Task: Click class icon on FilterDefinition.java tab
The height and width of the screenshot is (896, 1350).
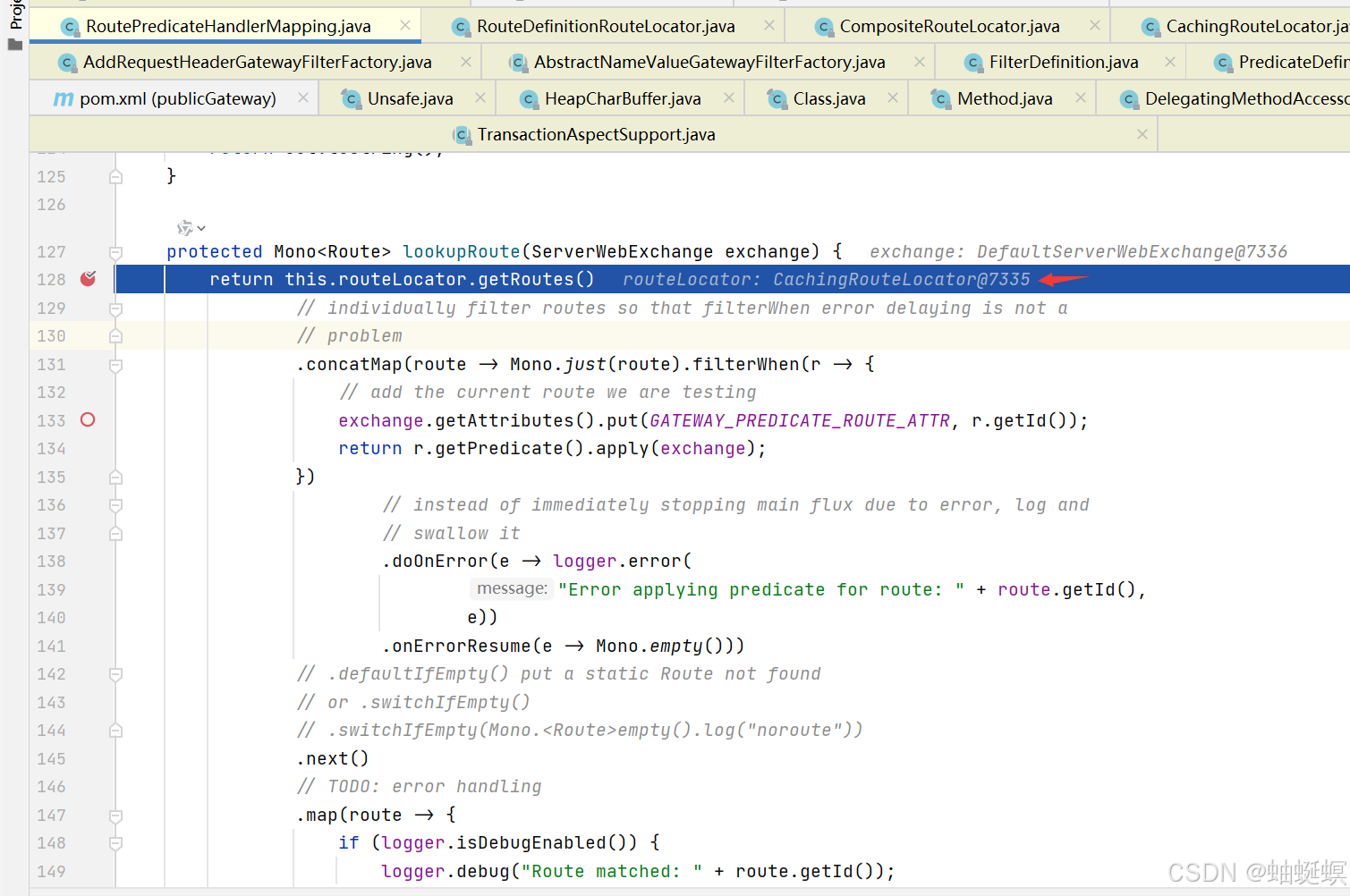Action: (x=973, y=62)
